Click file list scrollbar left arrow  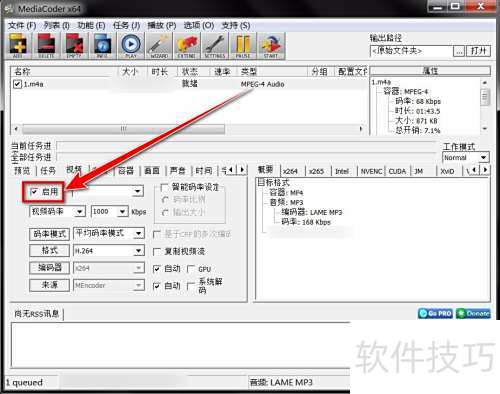16,129
